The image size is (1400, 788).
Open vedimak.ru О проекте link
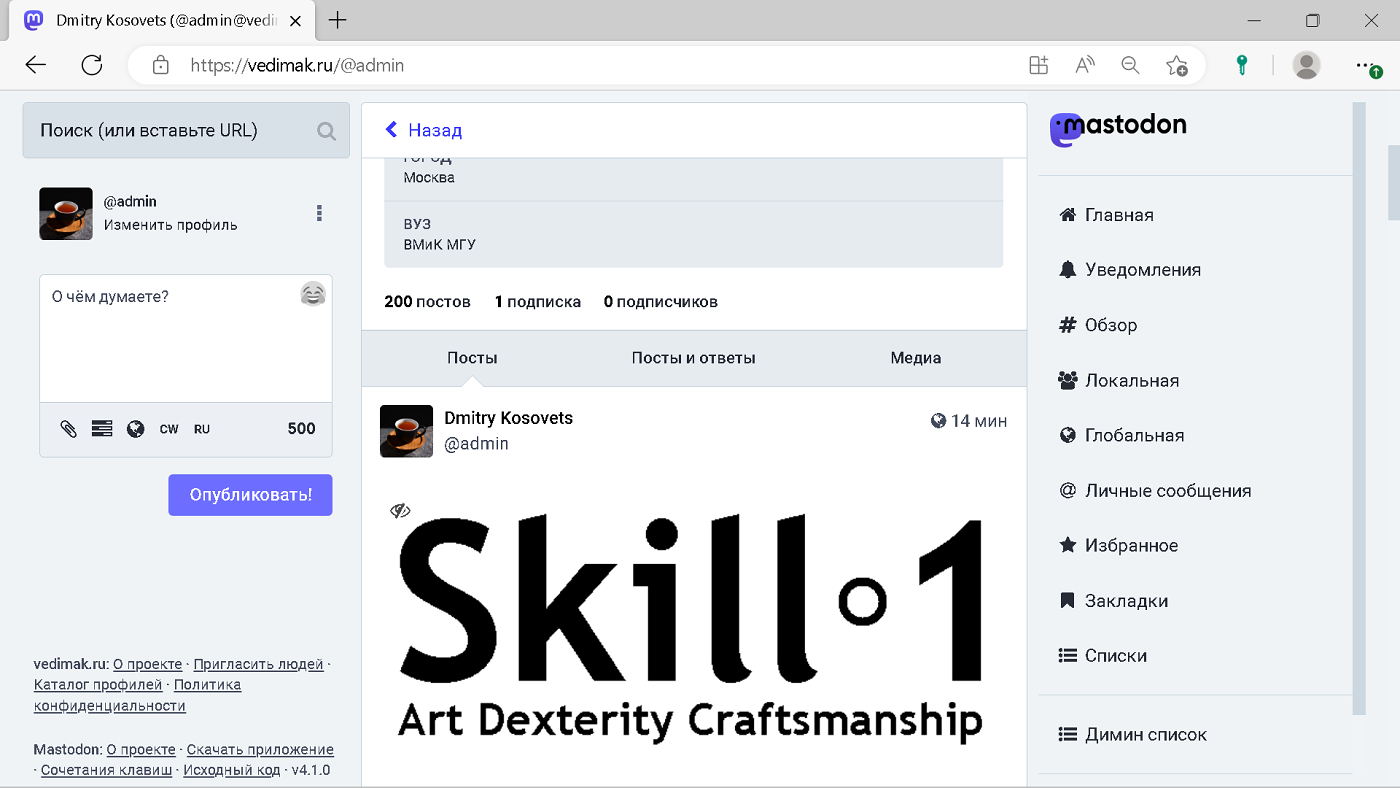pyautogui.click(x=148, y=664)
